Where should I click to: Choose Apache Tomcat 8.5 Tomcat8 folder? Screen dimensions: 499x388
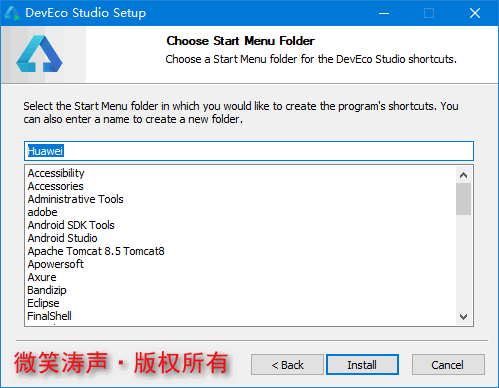click(96, 251)
